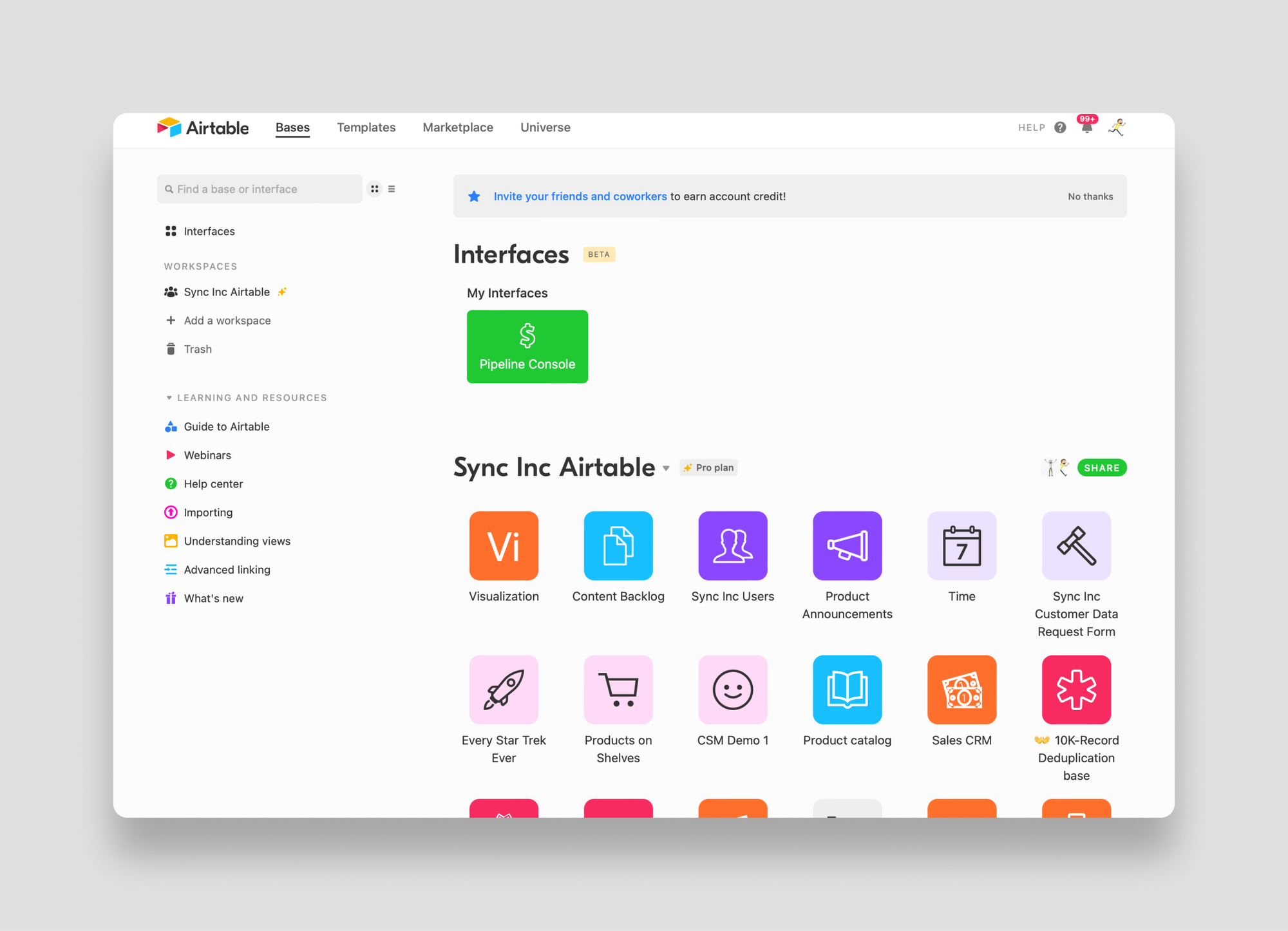Toggle the help question mark icon
The image size is (1288, 931).
point(1058,127)
